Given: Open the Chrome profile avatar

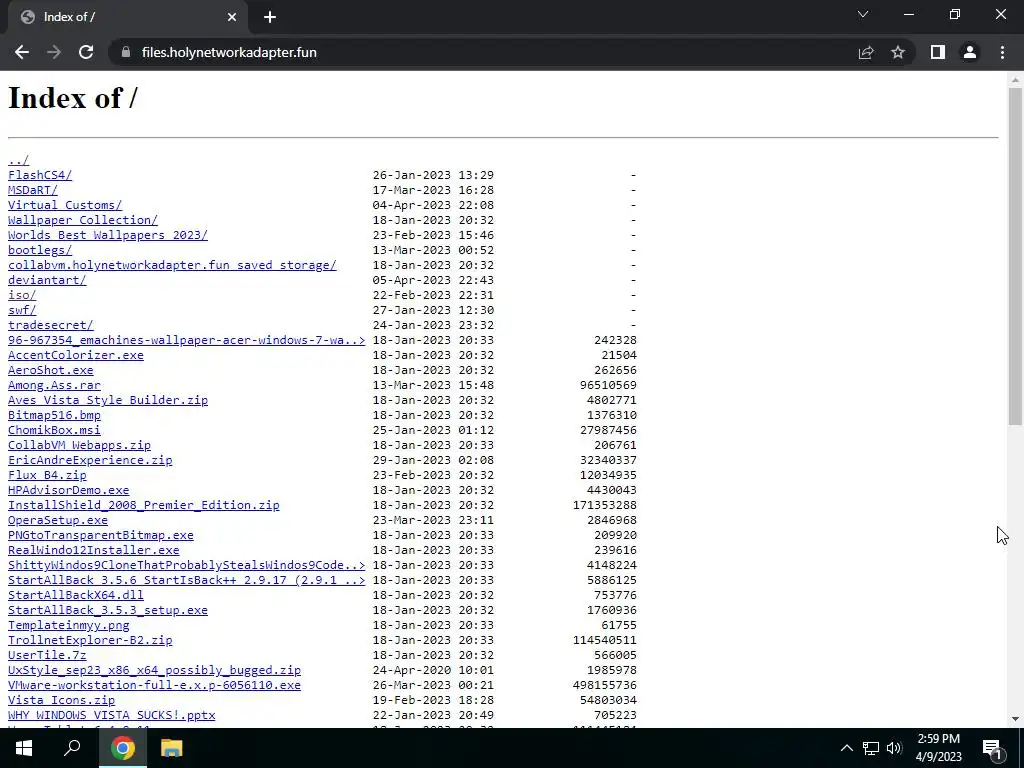Looking at the screenshot, I should click(x=970, y=52).
